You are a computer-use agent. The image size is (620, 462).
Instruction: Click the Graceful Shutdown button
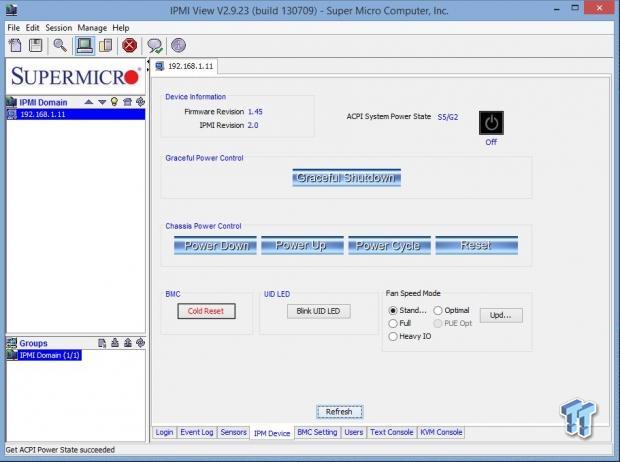[346, 178]
